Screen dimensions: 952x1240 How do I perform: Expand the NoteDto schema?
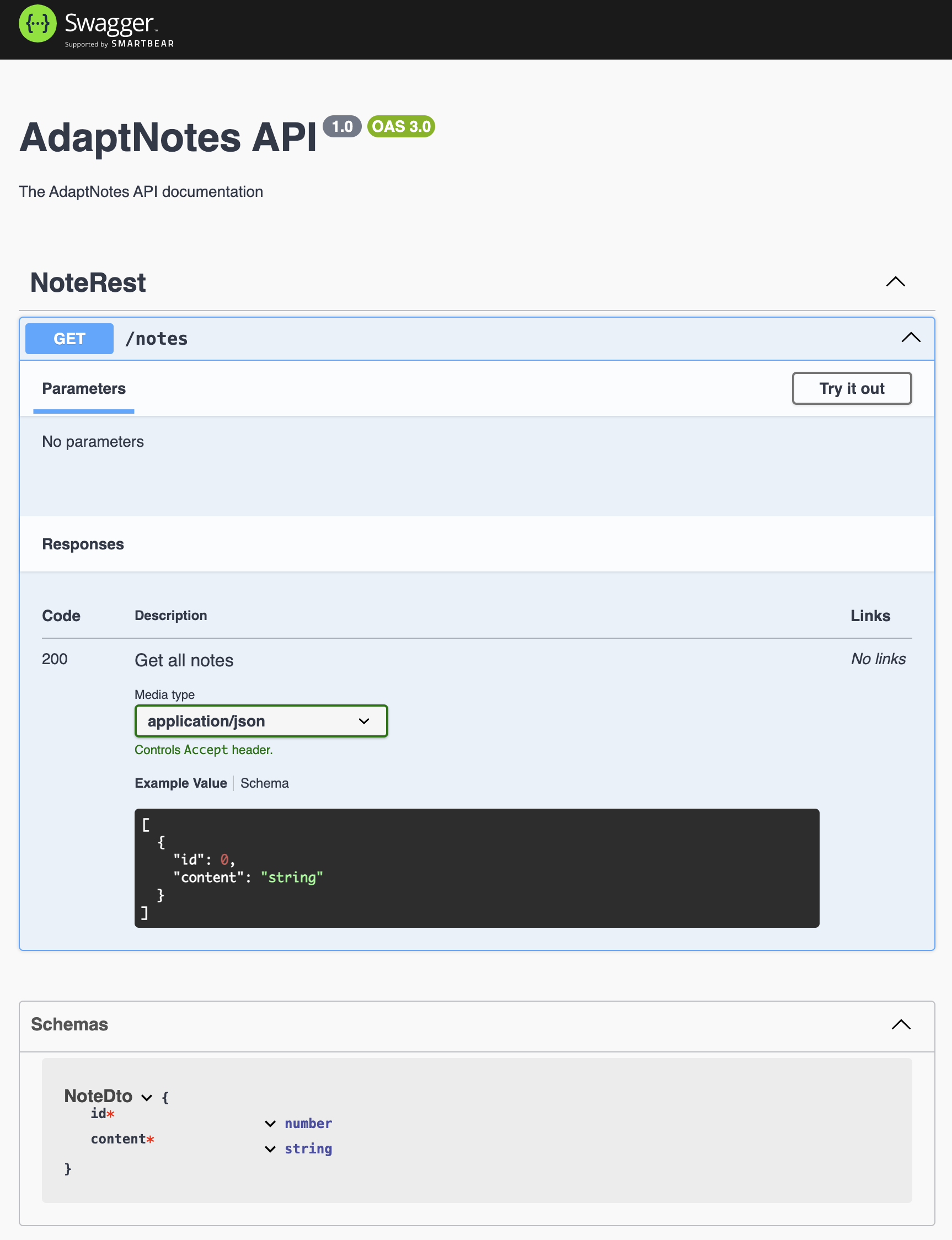146,1097
